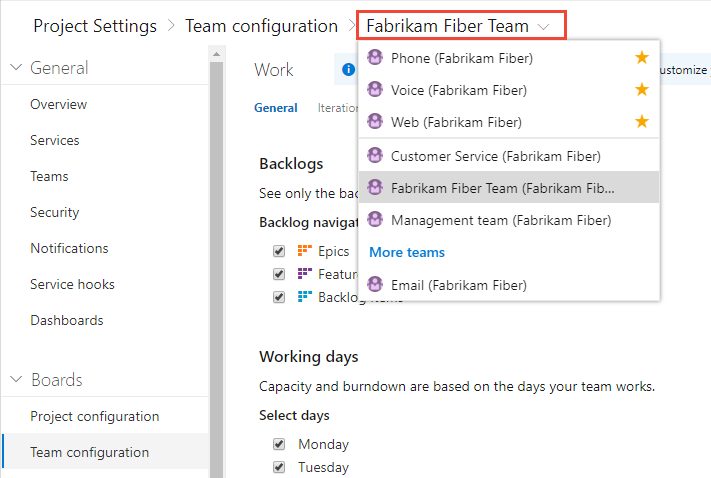The width and height of the screenshot is (711, 478).
Task: Open Project Settings breadcrumb link
Action: pos(95,26)
